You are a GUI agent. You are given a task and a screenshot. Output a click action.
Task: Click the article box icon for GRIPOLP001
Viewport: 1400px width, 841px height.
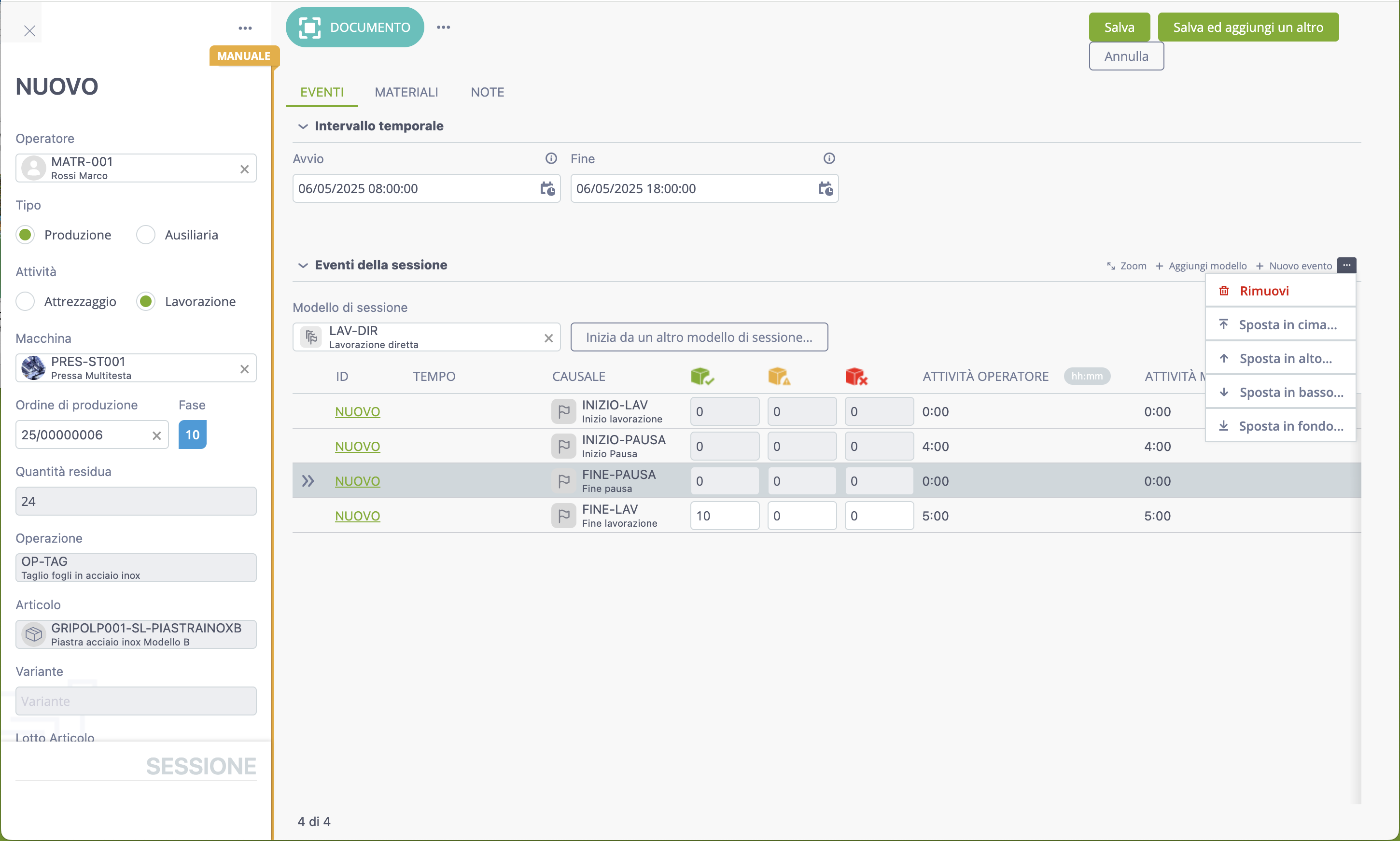33,634
